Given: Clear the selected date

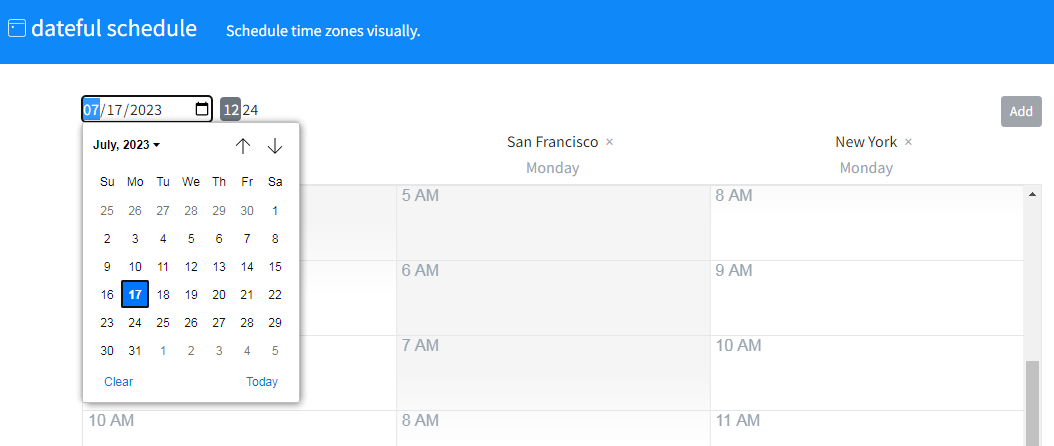Looking at the screenshot, I should (118, 382).
